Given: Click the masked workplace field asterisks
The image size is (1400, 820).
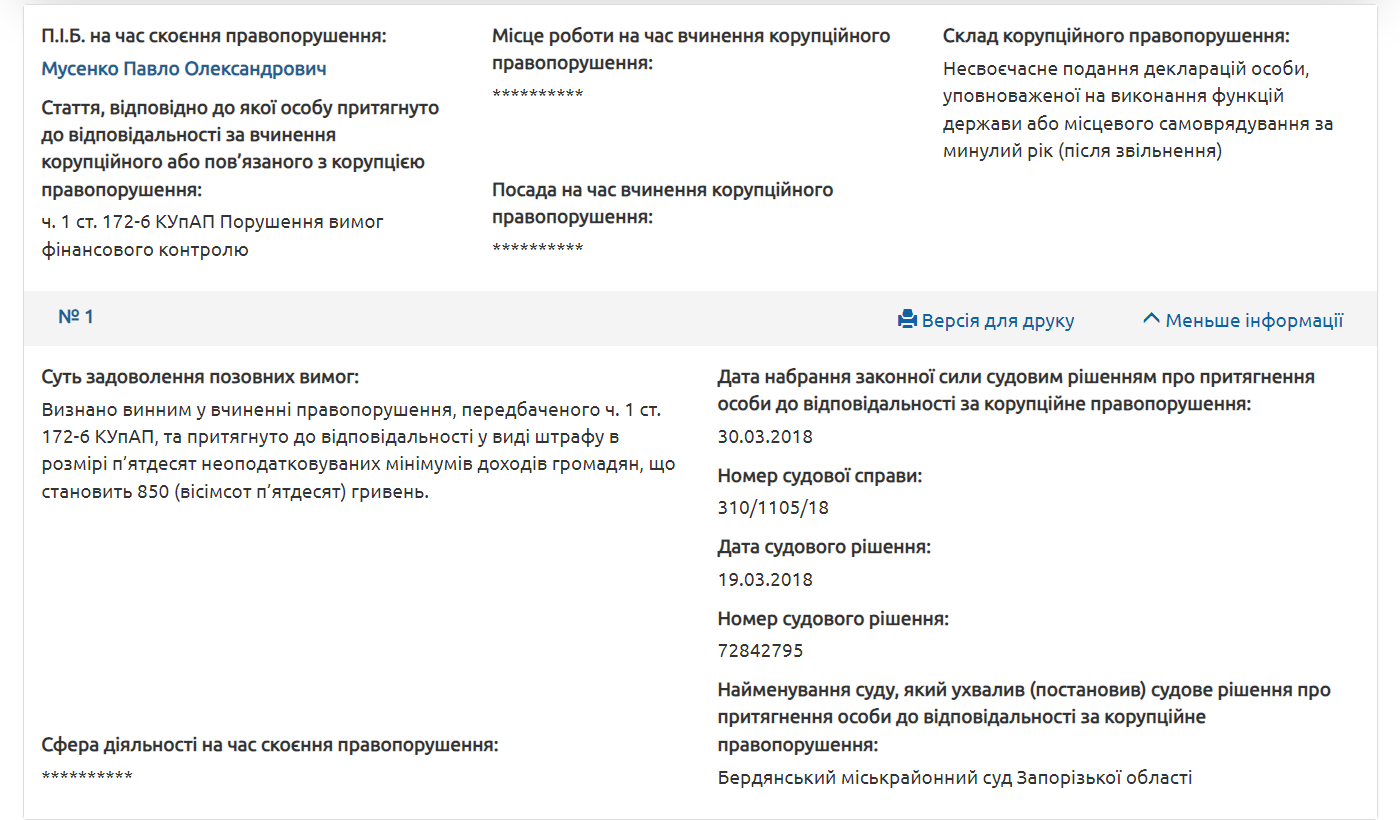Looking at the screenshot, I should point(536,95).
